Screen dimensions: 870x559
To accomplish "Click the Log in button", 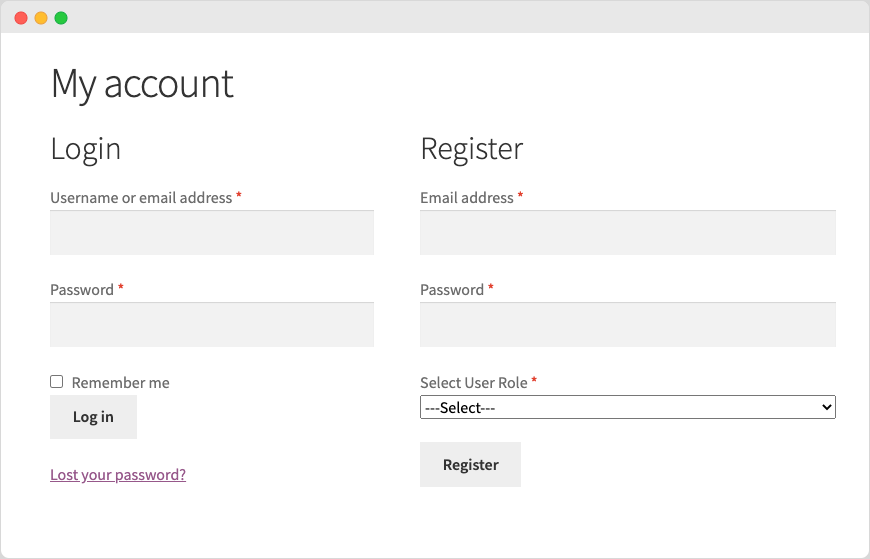I will (x=93, y=417).
